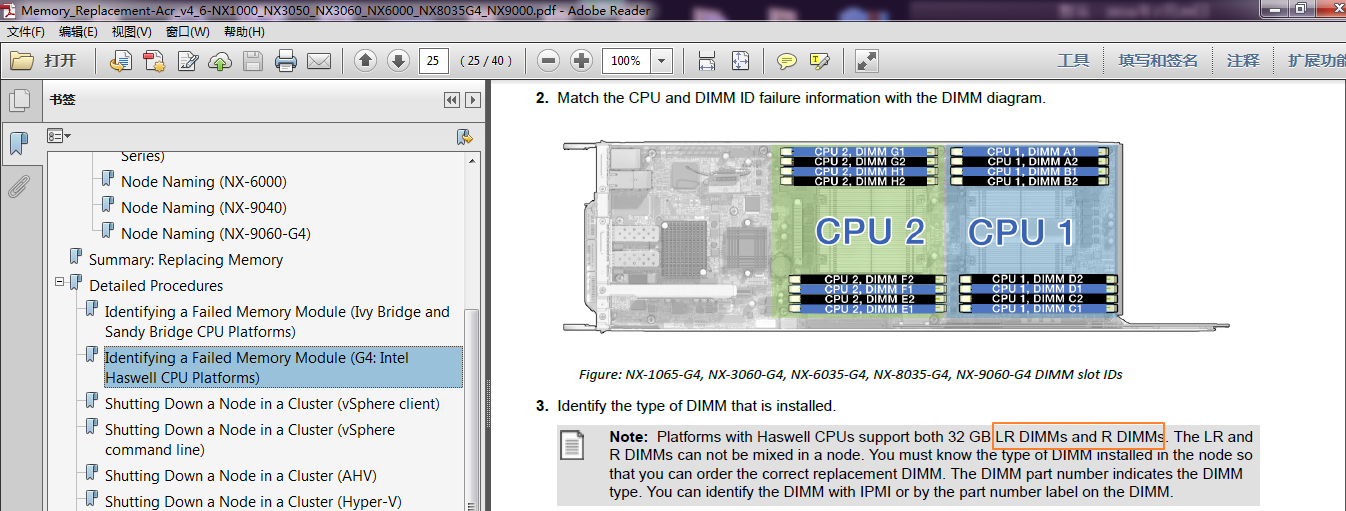Open the 视图(V) menu
This screenshot has width=1346, height=511.
tap(132, 32)
